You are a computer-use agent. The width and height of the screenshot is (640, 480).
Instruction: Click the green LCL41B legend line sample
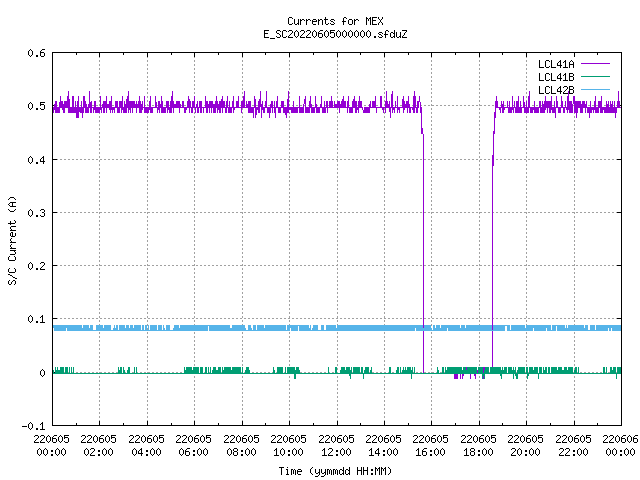pos(595,76)
